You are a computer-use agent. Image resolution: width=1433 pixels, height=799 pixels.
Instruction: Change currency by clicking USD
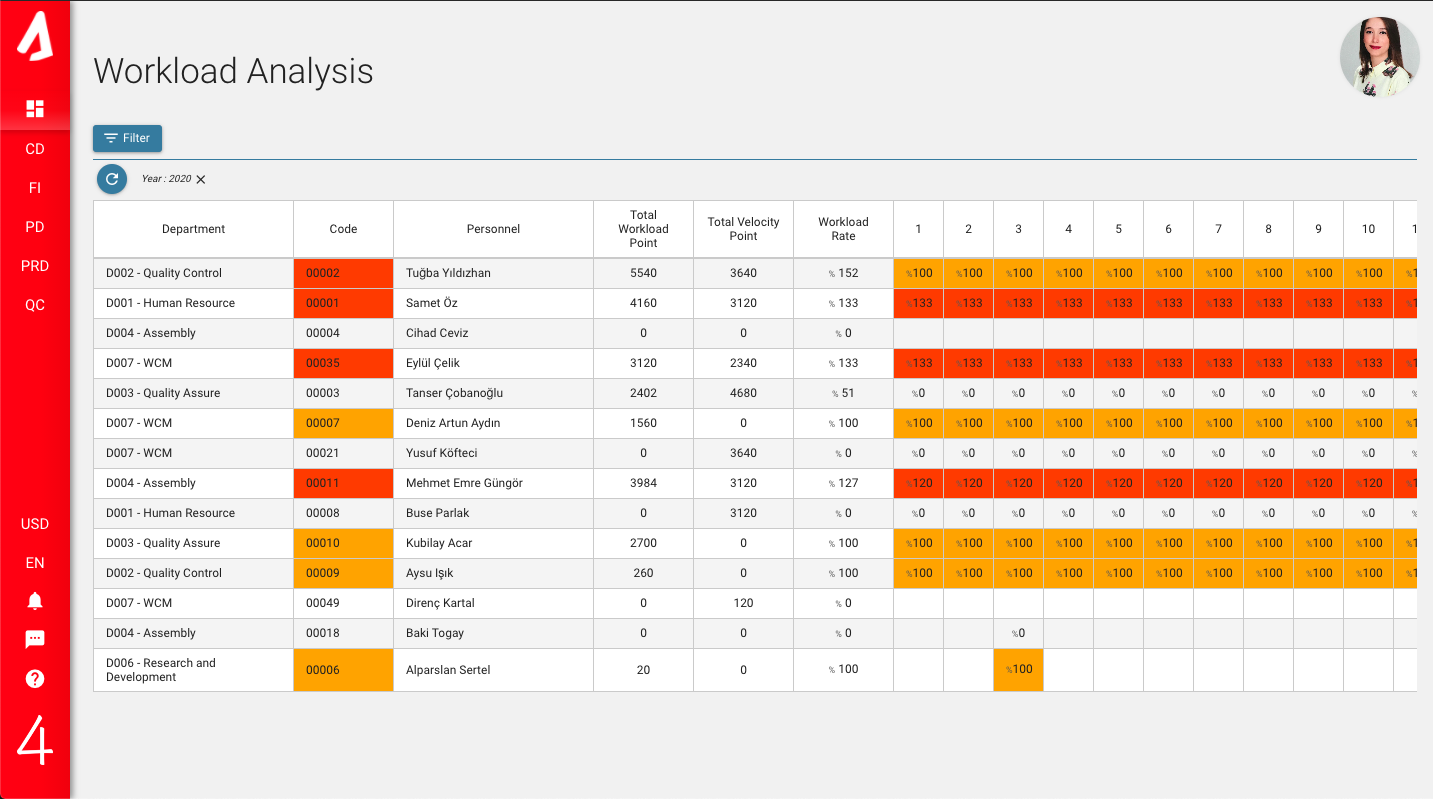34,523
